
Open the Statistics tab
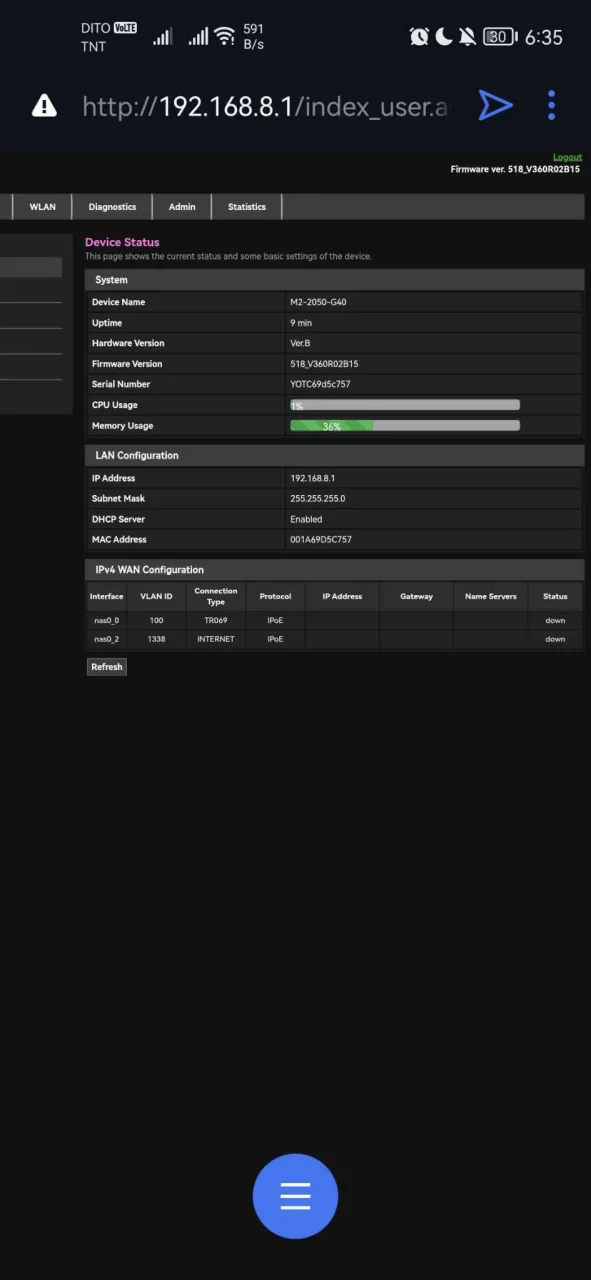[x=247, y=207]
